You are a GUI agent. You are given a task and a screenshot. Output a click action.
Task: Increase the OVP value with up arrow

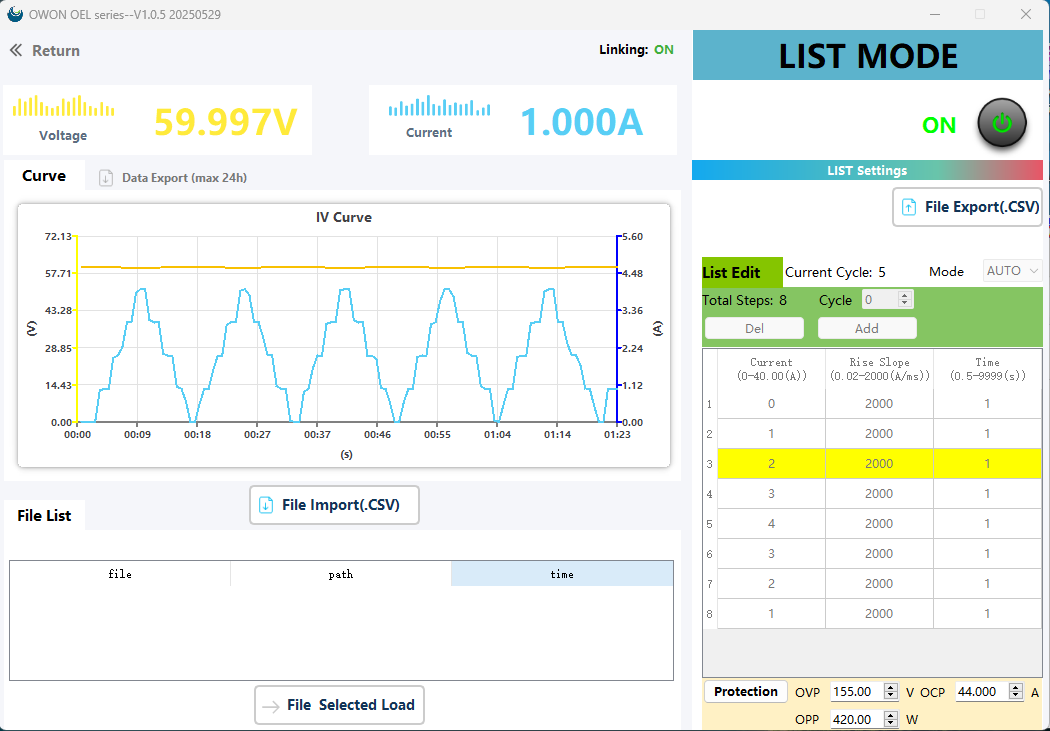[890, 688]
